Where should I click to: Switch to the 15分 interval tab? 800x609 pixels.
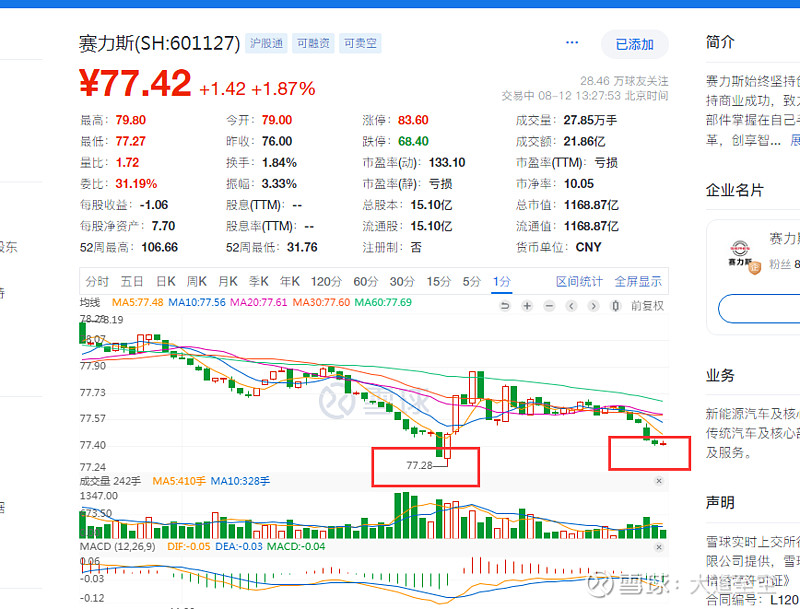439,282
